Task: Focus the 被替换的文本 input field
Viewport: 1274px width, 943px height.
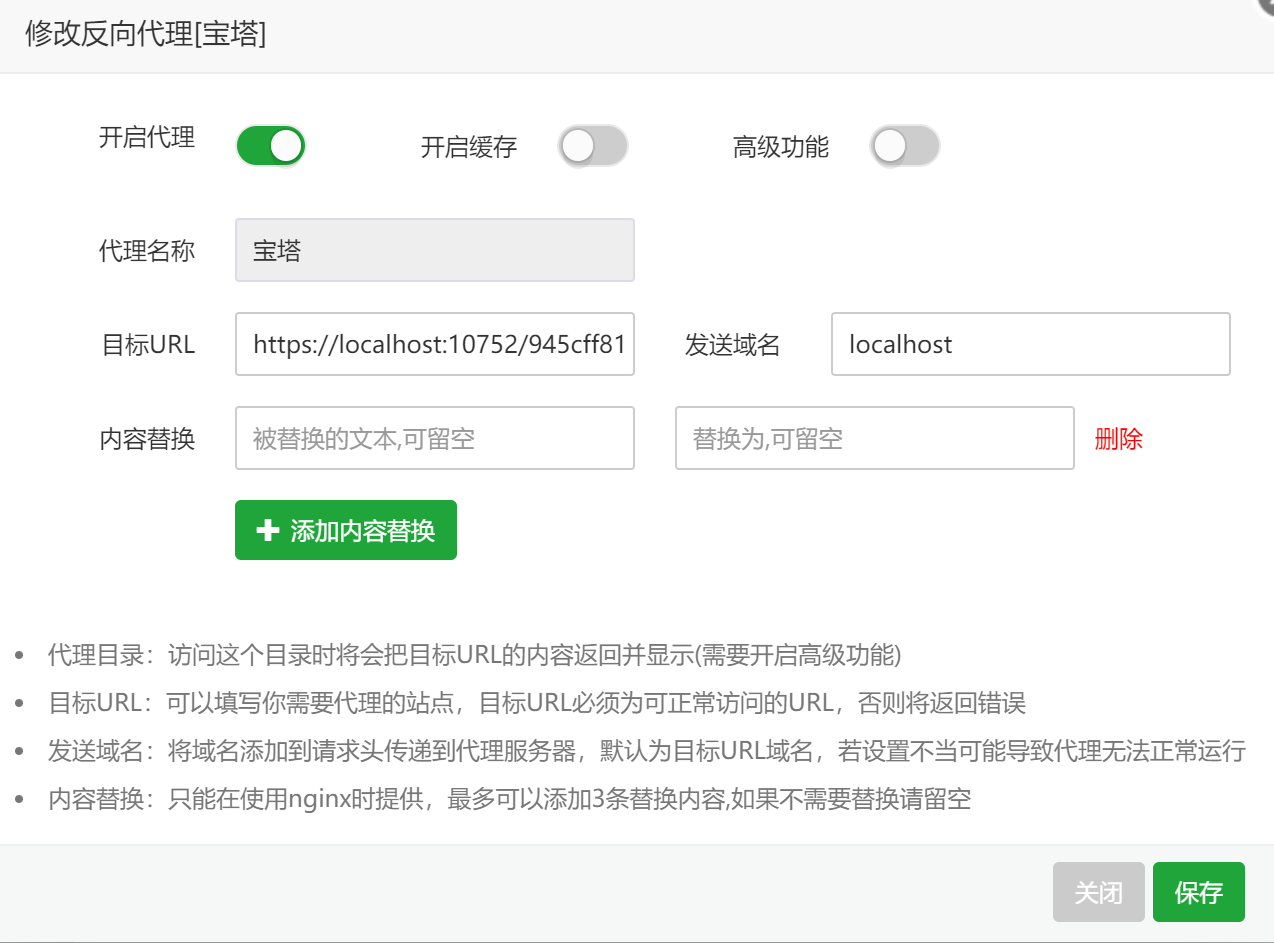Action: pos(435,438)
